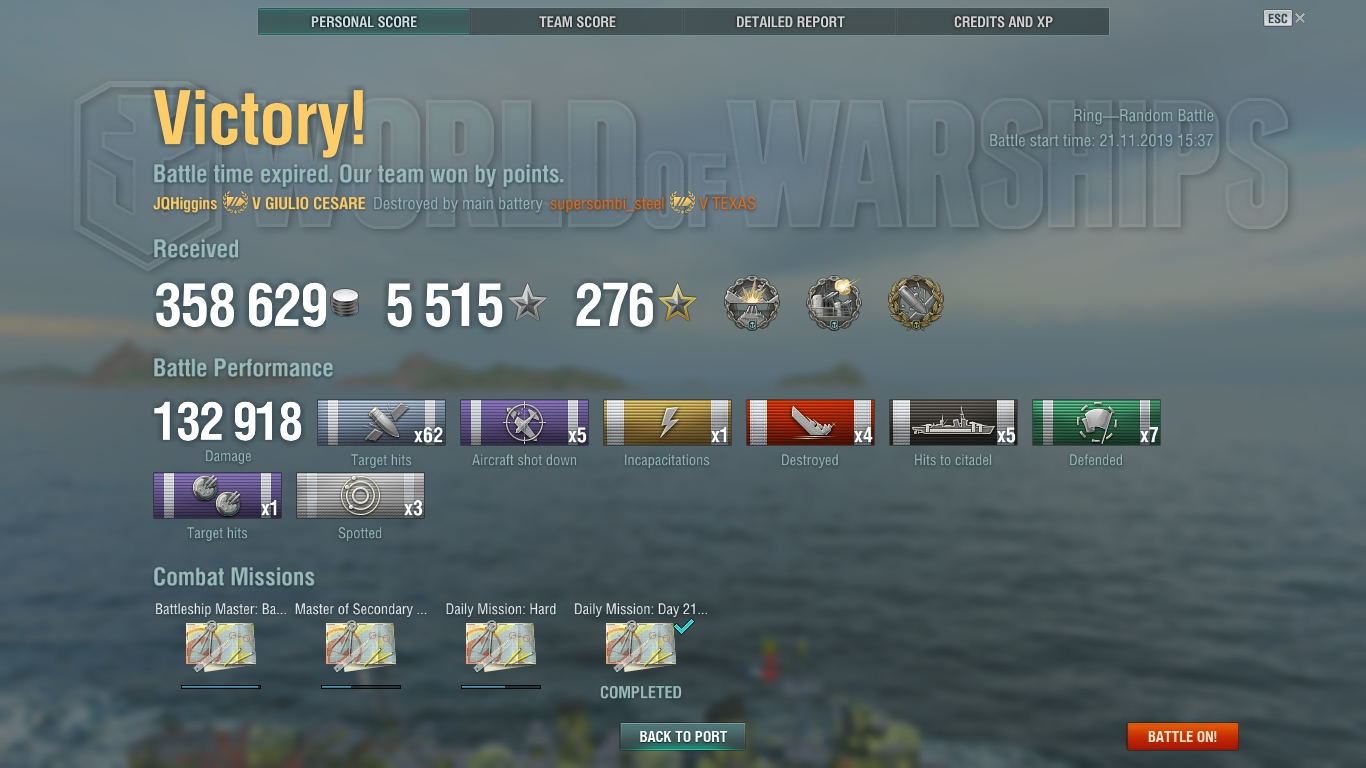Open the Battleship Master combat mission
This screenshot has height=768, width=1366.
pyautogui.click(x=221, y=646)
